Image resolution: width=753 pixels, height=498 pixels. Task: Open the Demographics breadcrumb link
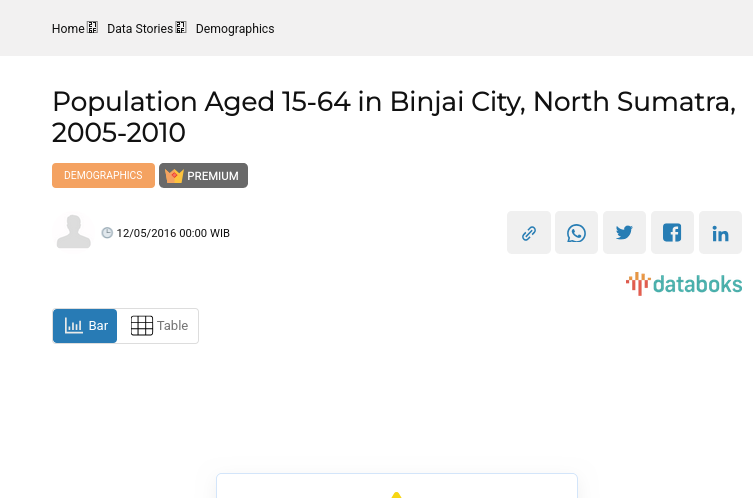tap(235, 29)
